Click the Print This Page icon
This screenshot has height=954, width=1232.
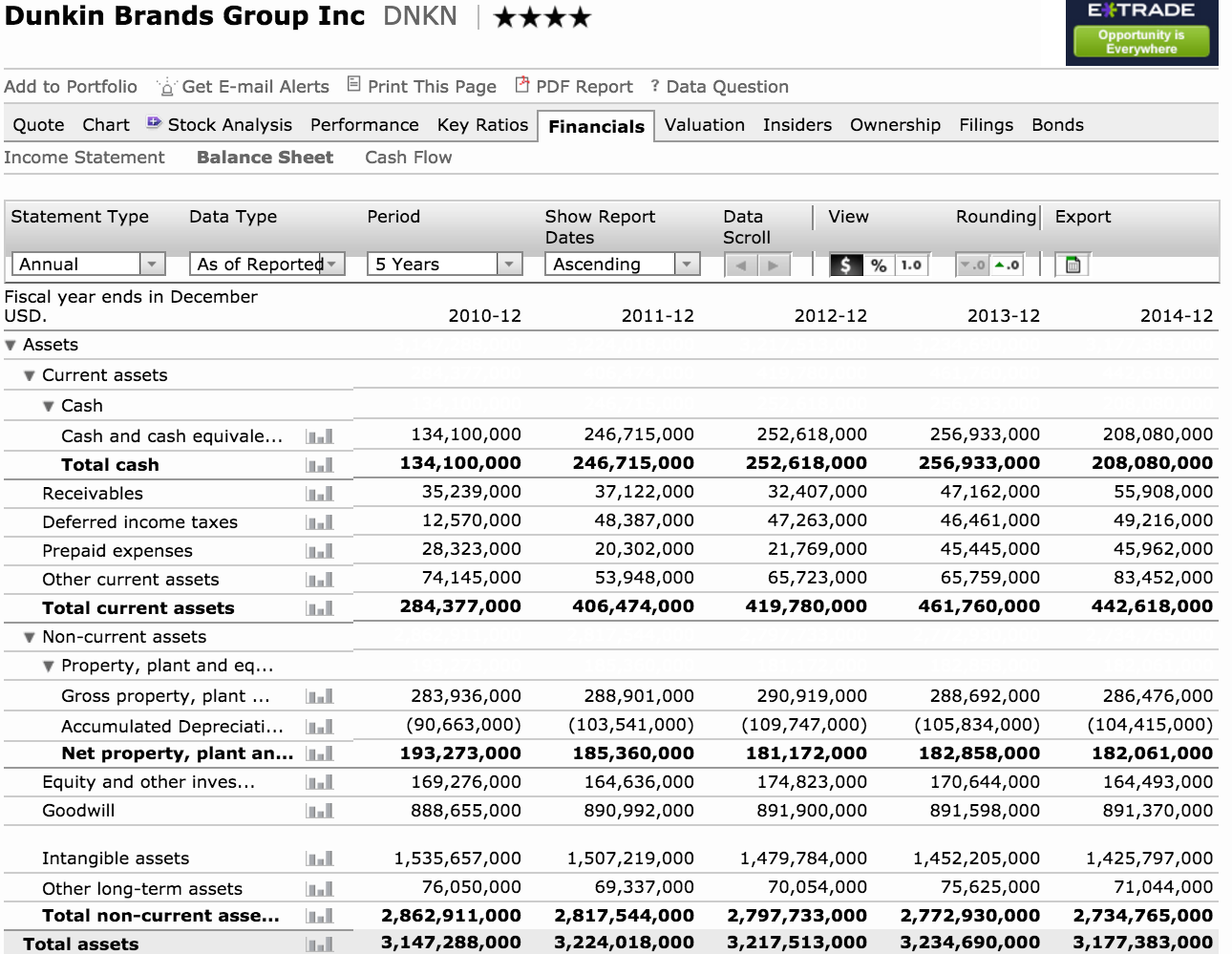point(353,84)
